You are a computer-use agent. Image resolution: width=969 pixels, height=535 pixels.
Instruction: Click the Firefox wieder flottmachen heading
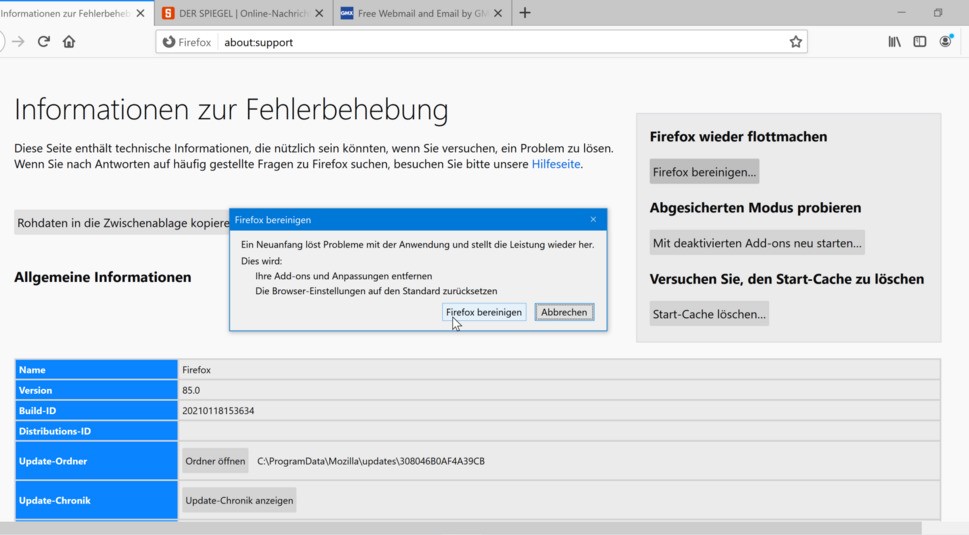click(x=738, y=137)
